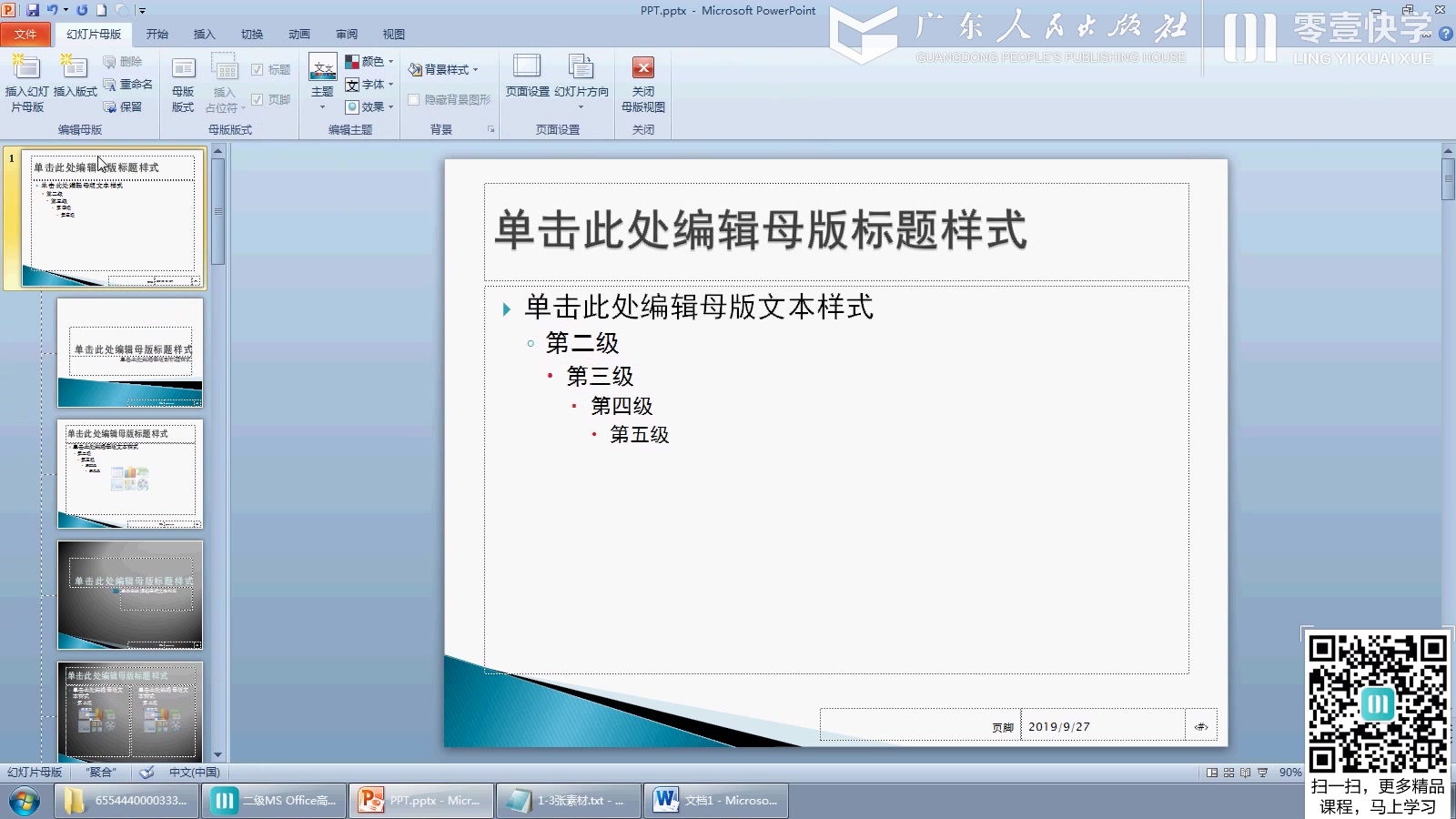Click the 90% zoom level control
The height and width of the screenshot is (819, 1456).
click(1291, 773)
